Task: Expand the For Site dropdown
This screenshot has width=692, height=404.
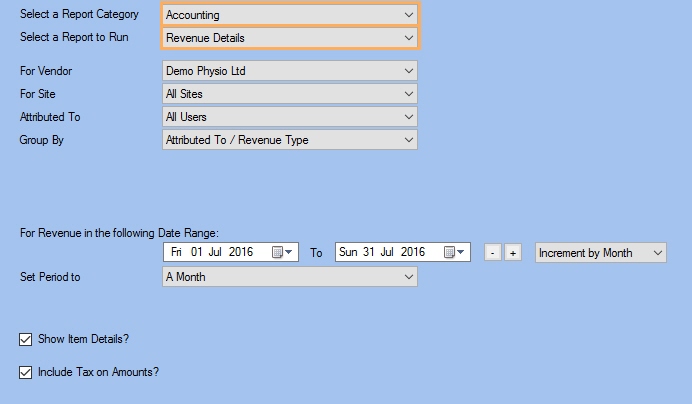Action: pos(290,94)
